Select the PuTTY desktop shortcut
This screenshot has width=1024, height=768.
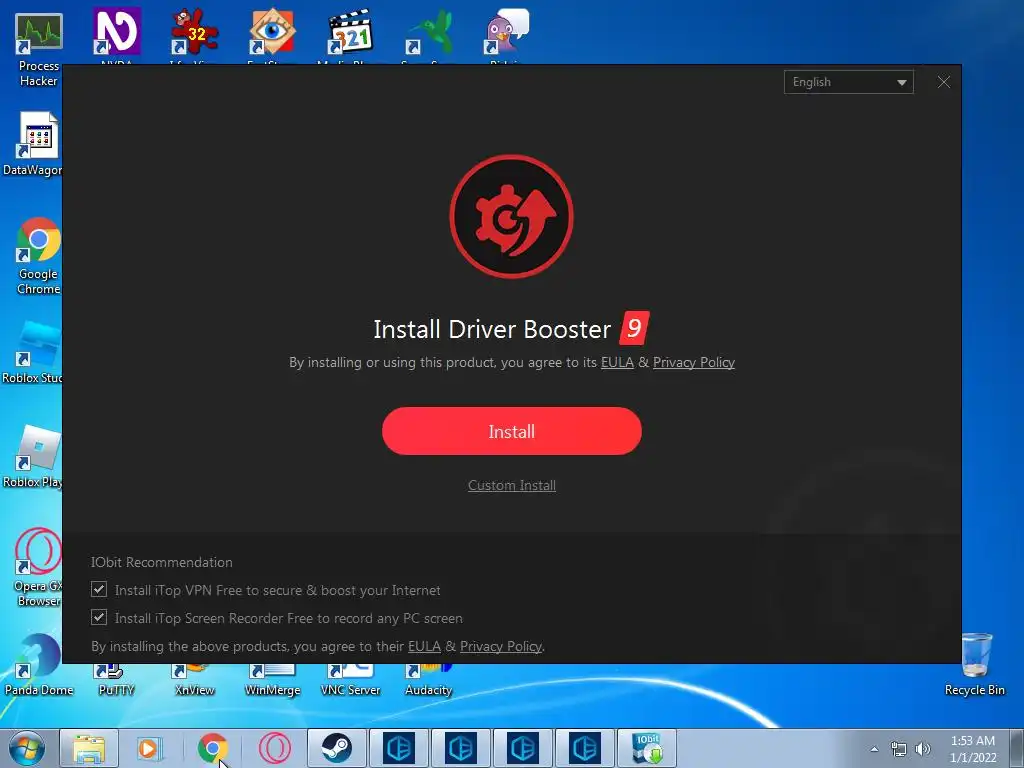click(116, 680)
